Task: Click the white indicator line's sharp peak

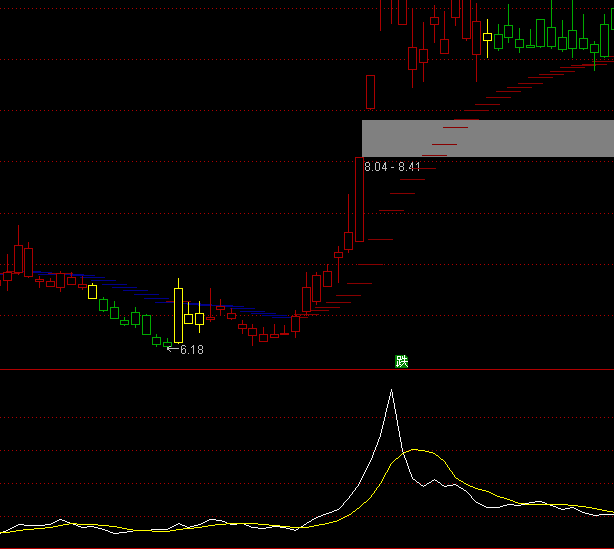Action: 392,391
